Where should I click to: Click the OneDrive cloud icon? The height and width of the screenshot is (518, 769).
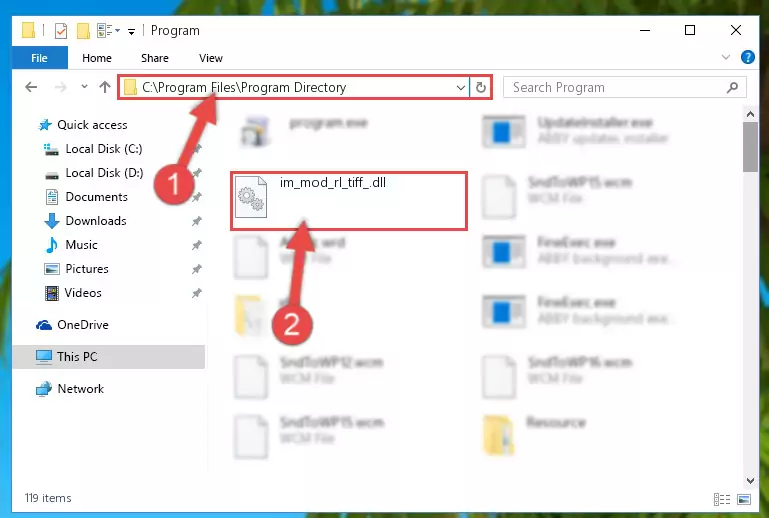44,325
